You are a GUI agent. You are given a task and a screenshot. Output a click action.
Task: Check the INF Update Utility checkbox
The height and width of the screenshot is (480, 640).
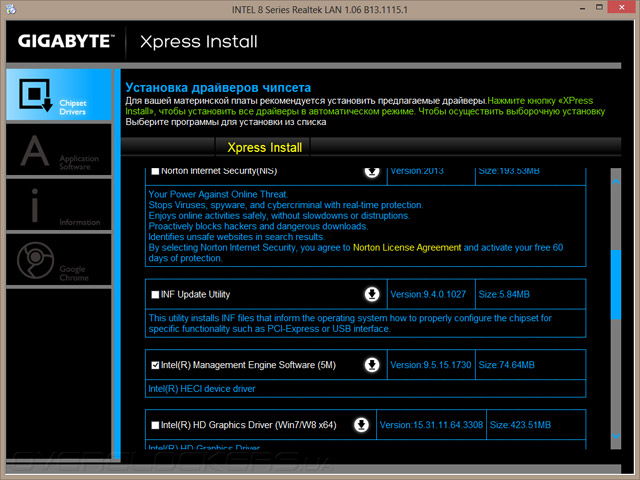coord(155,295)
